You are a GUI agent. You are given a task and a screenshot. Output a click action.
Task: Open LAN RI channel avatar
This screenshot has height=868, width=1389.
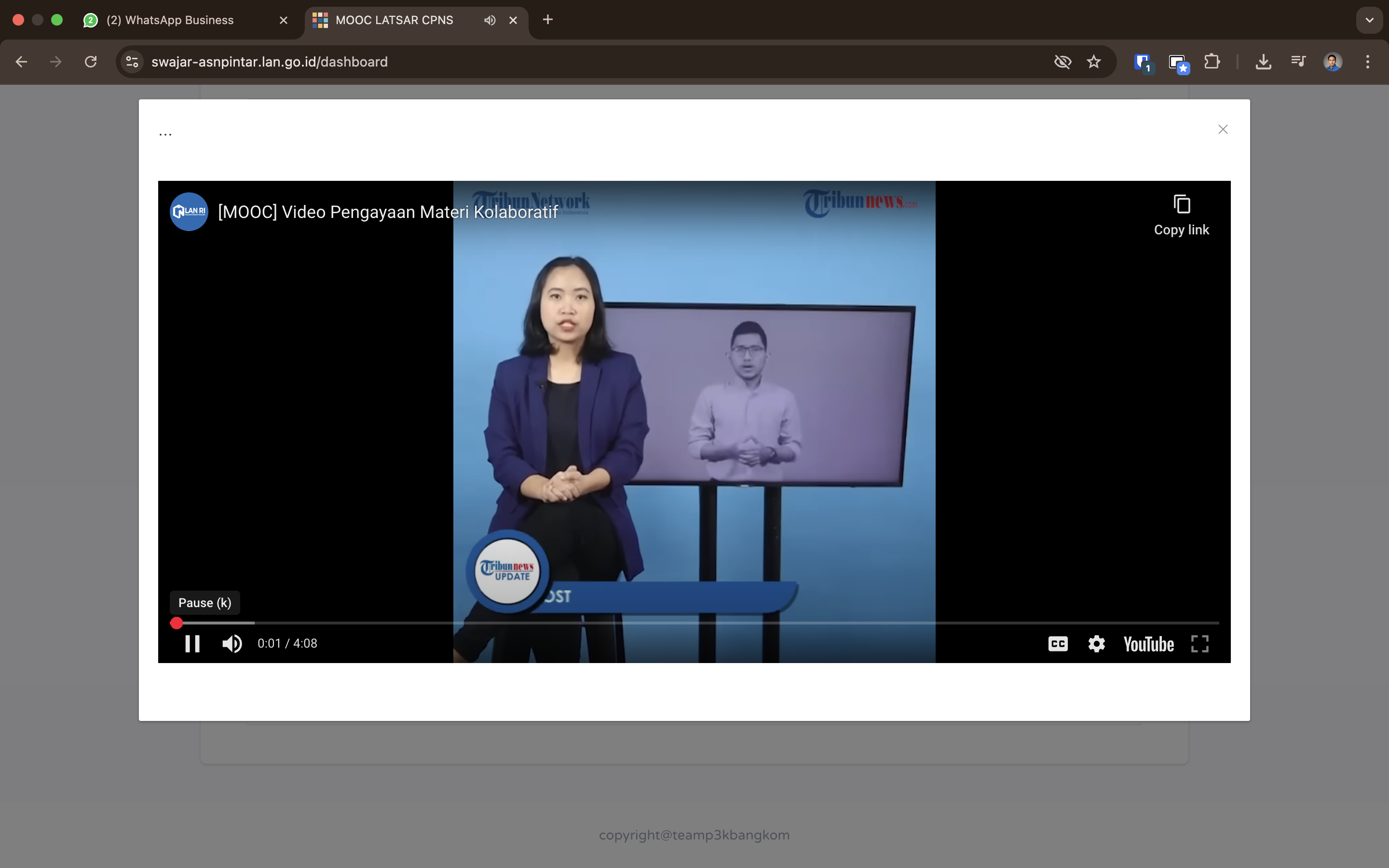click(x=189, y=212)
